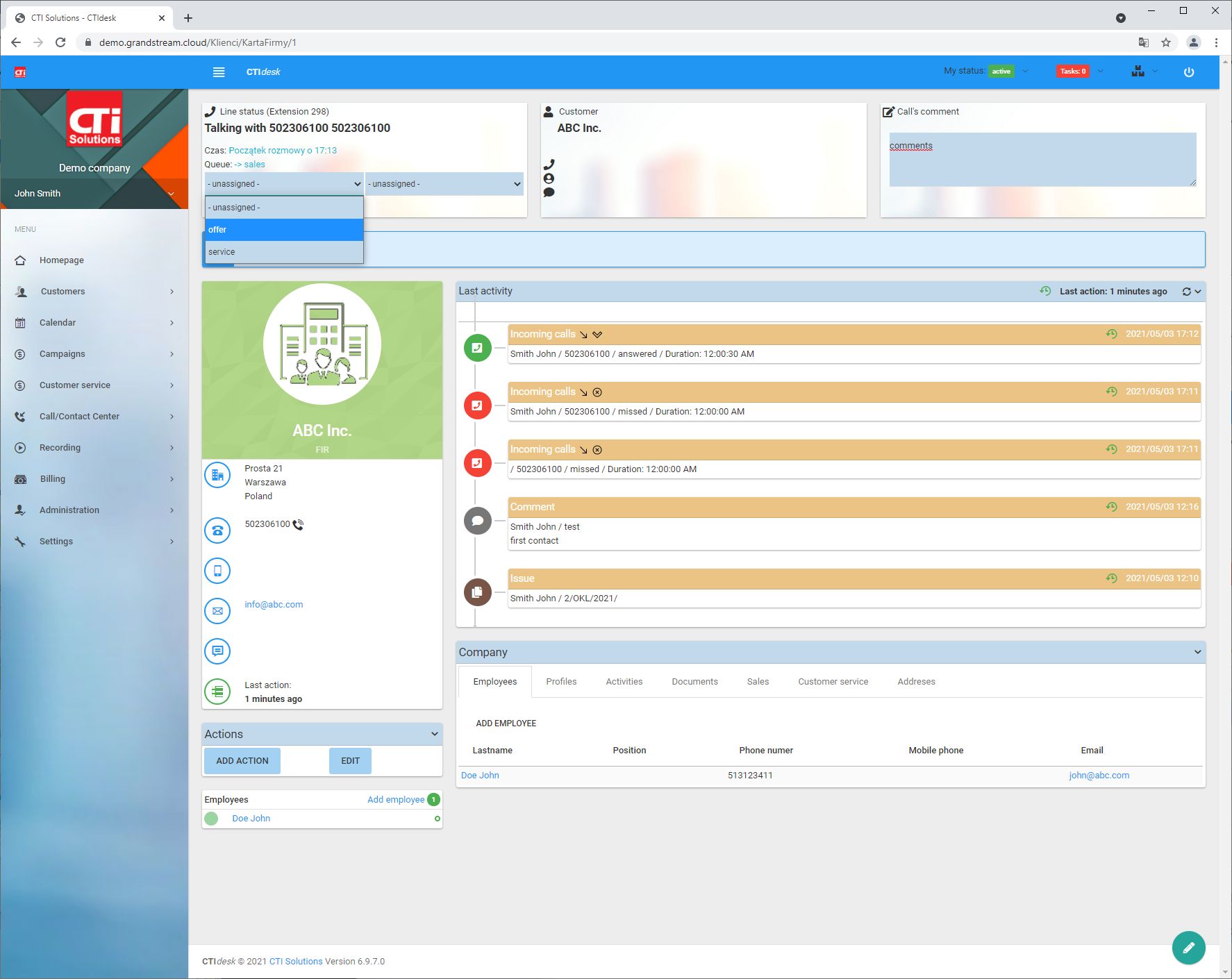Collapse the Actions panel
This screenshot has height=979, width=1232.
point(435,734)
